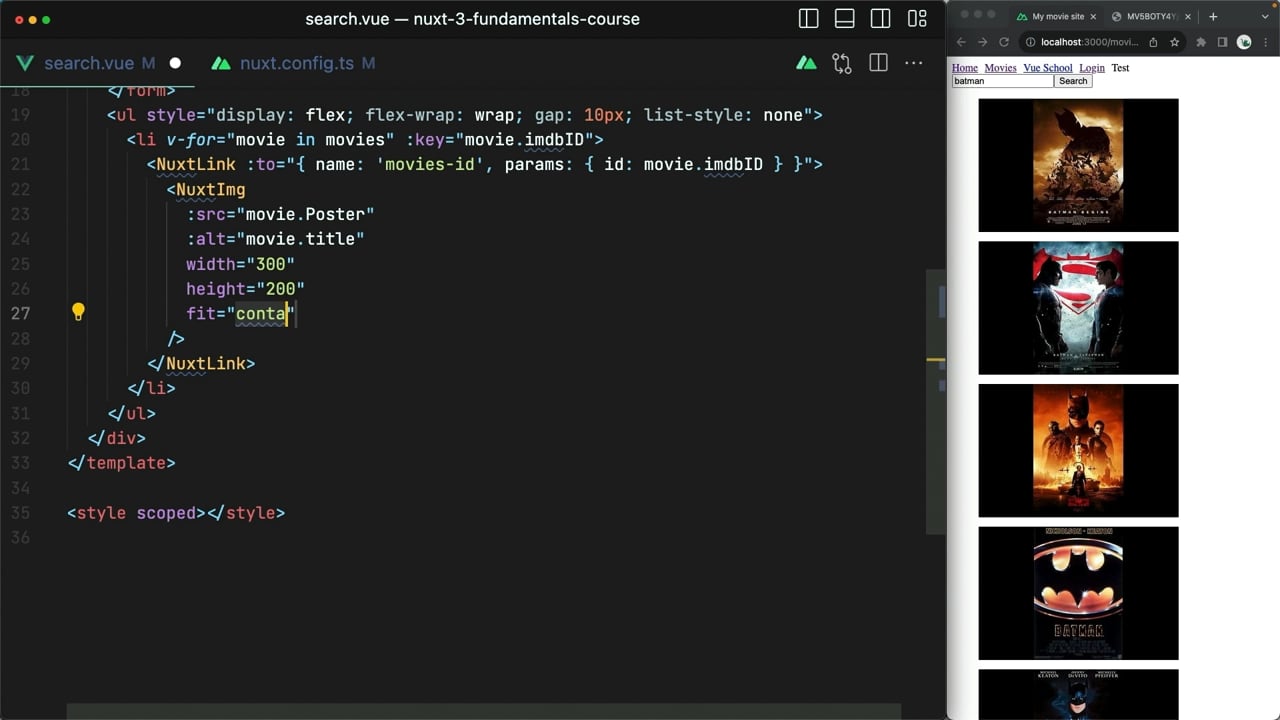1280x720 pixels.
Task: Click the site information icon in address bar
Action: pos(1030,42)
